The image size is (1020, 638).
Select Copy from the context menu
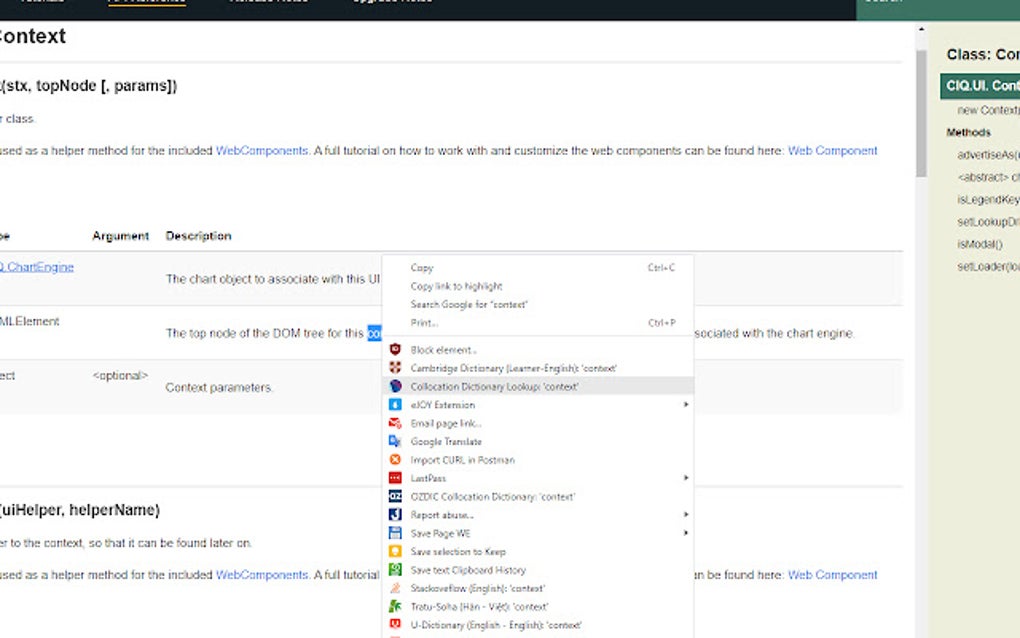420,267
